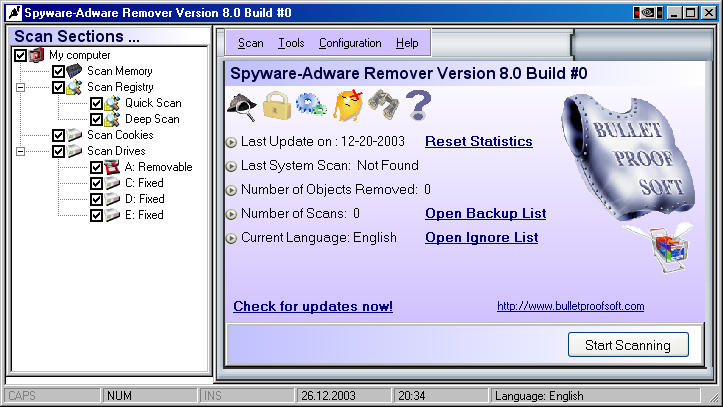Click the detective hat magnifier scan icon
Viewport: 723px width, 407px height.
243,107
